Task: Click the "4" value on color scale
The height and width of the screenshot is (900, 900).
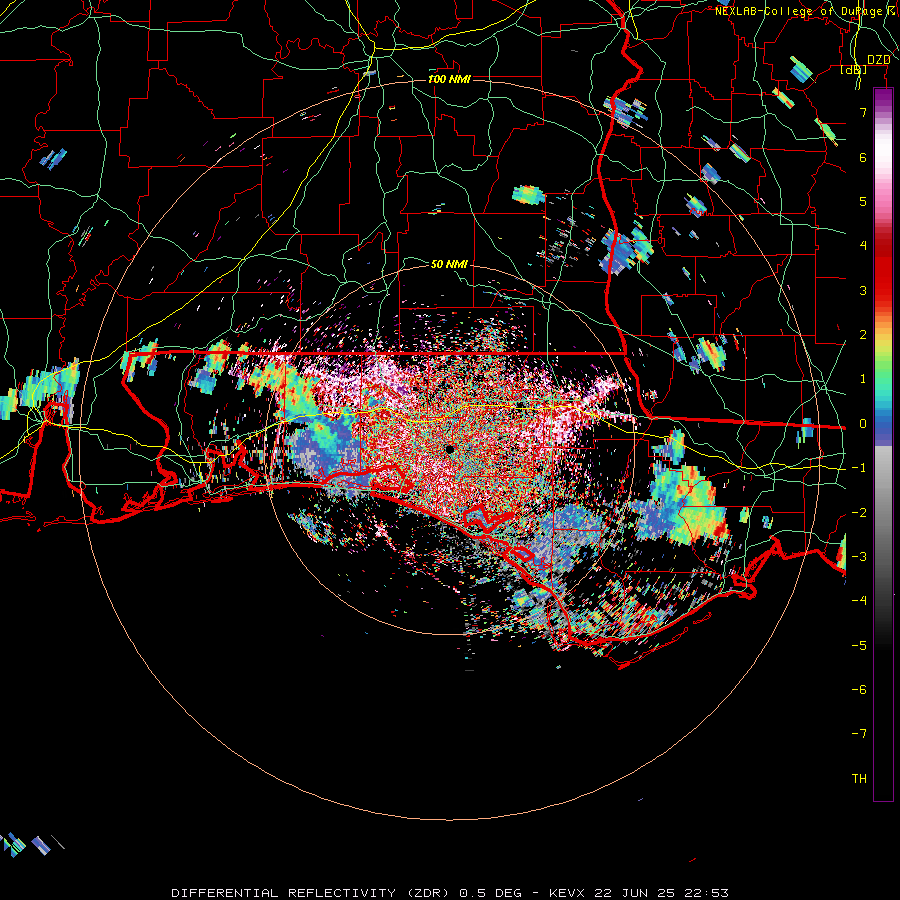Action: tap(863, 246)
